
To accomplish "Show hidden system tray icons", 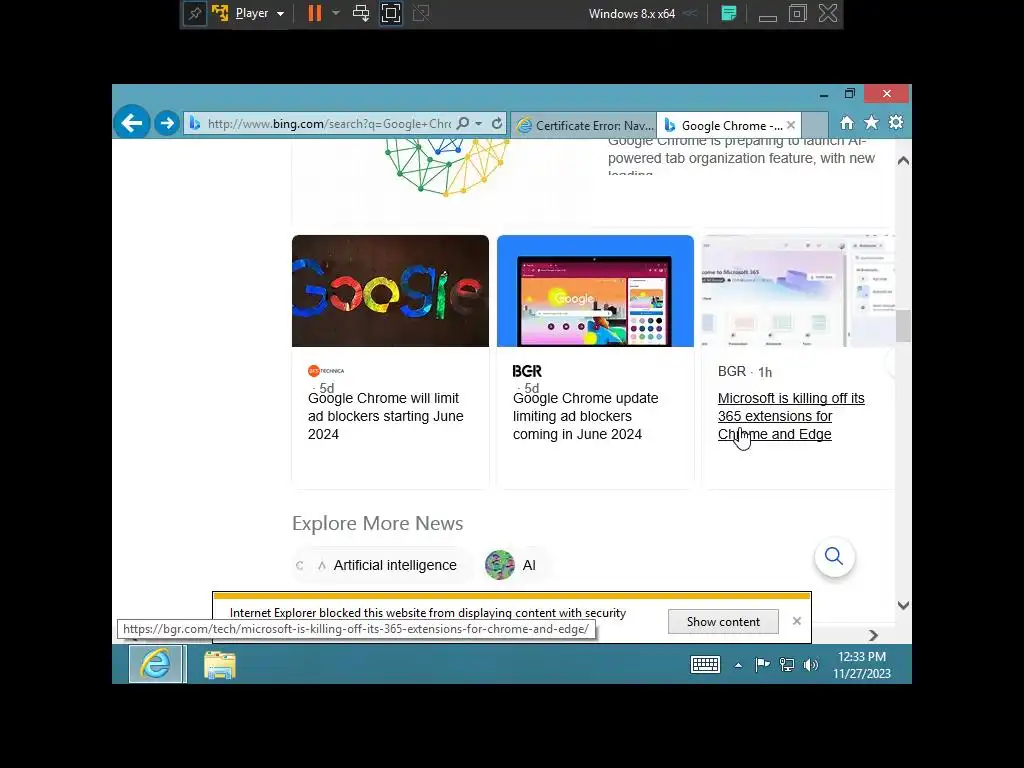I will tap(738, 665).
